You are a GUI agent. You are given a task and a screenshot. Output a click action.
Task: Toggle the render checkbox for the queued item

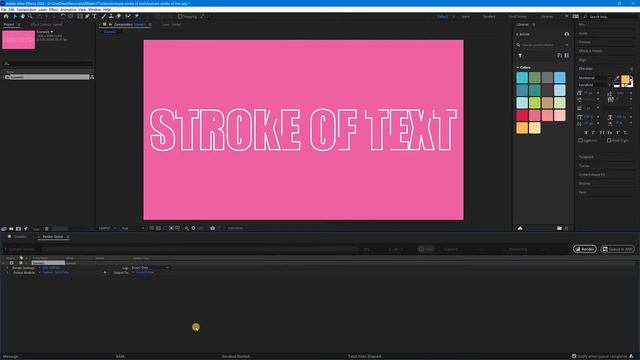pos(11,263)
